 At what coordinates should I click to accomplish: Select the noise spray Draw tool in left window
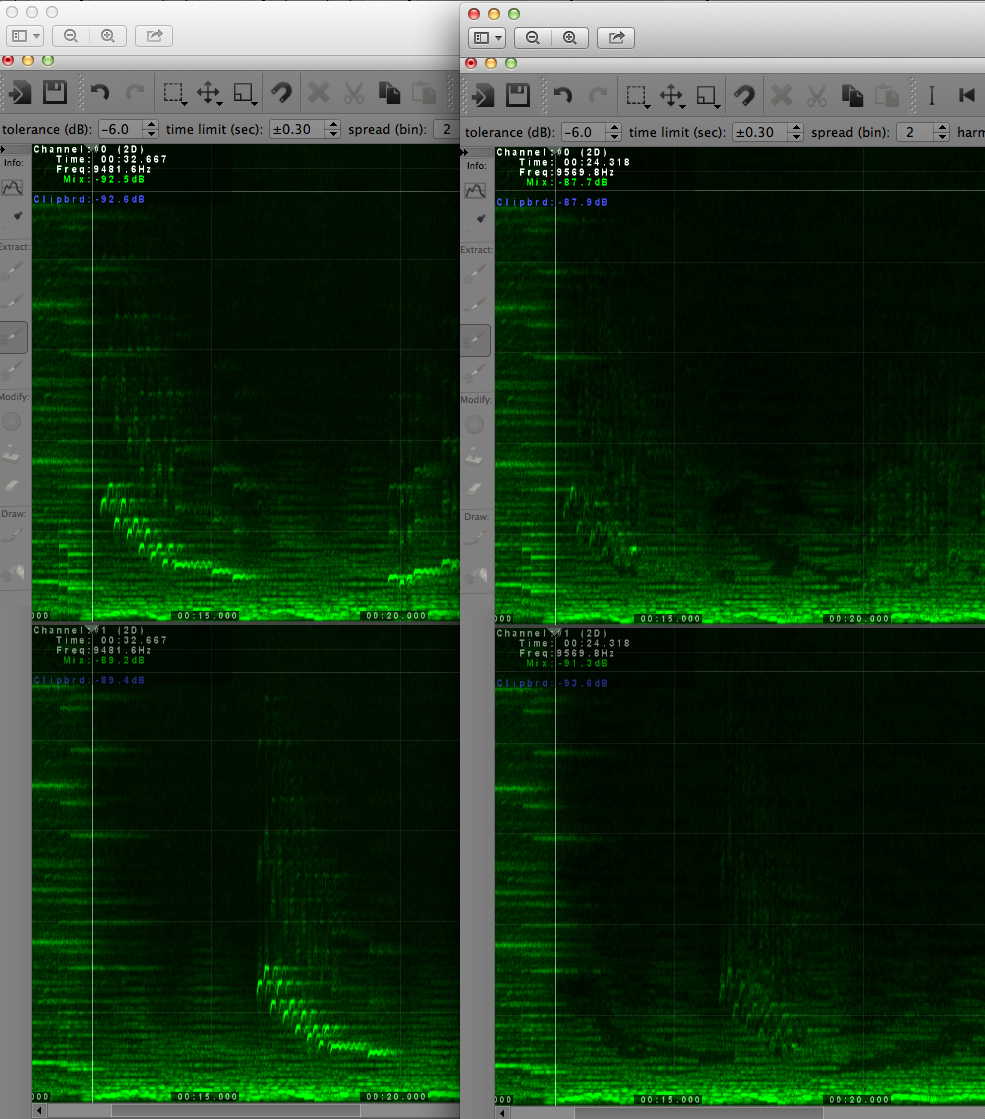13,572
